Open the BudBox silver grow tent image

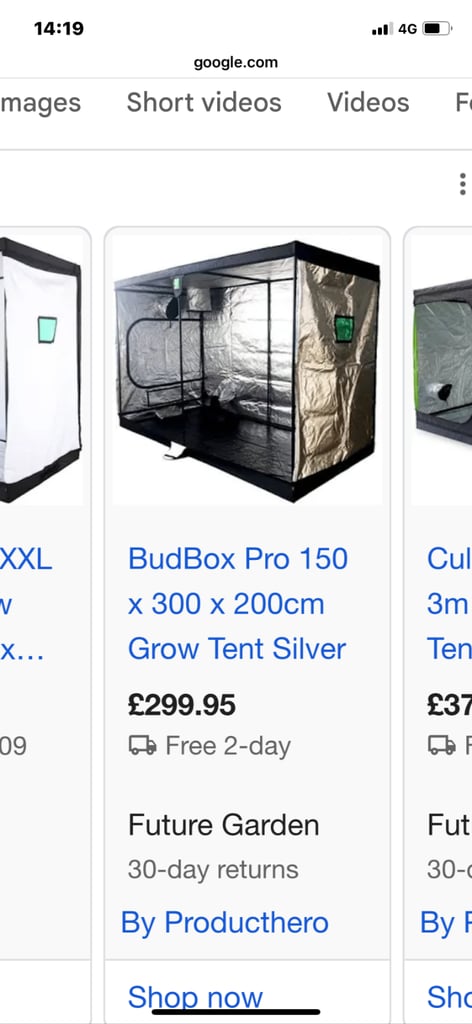[247, 370]
